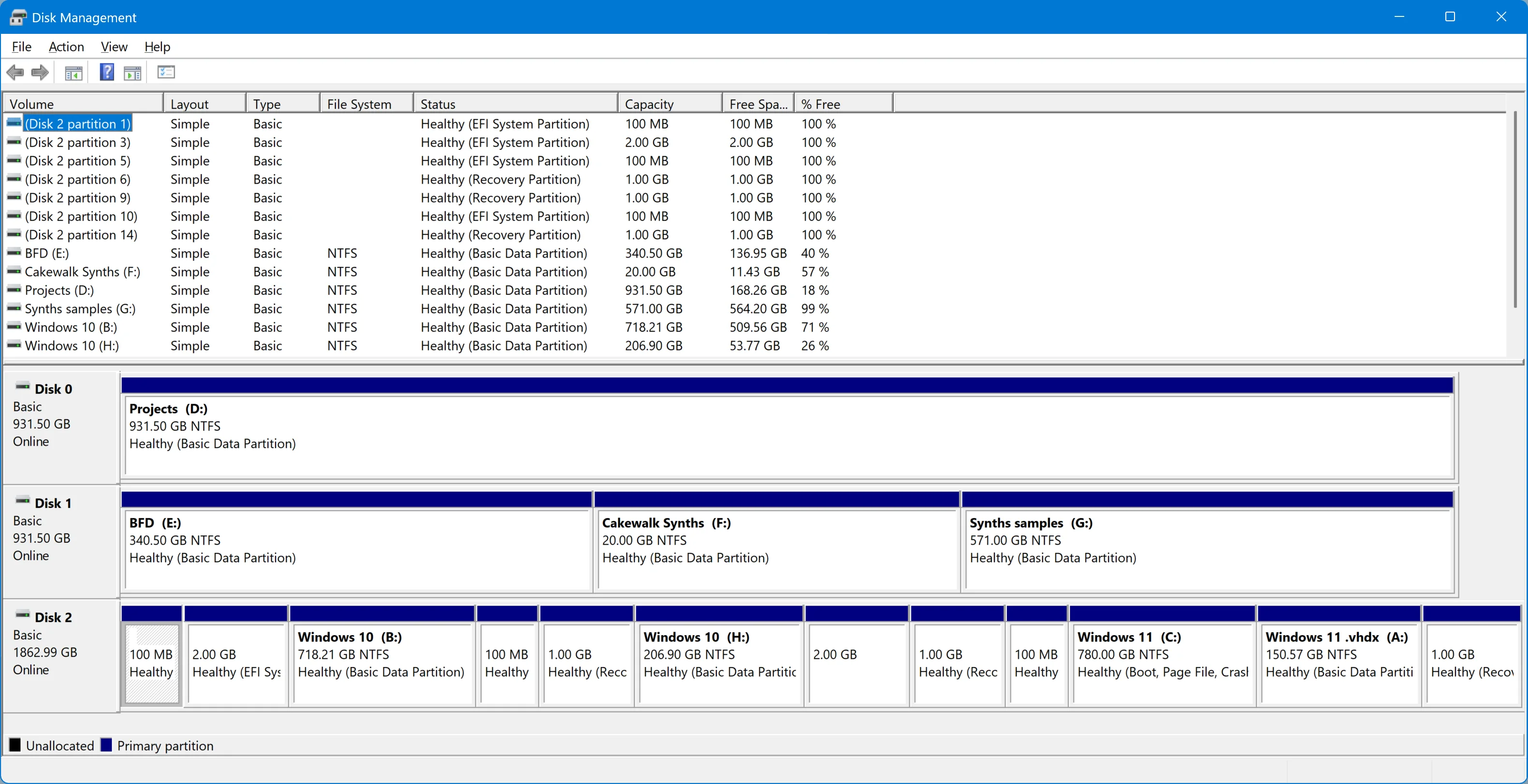1528x784 pixels.
Task: Open the File menu
Action: point(21,46)
